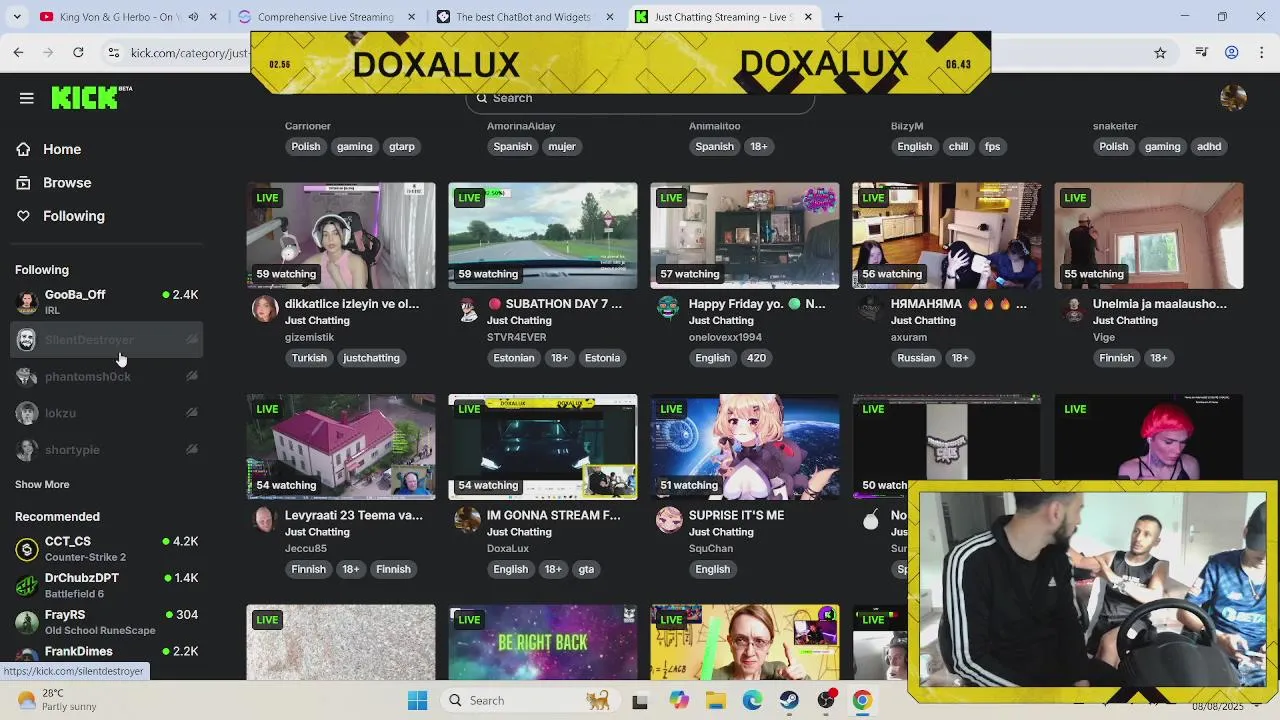Open the user profile avatar menu
The image size is (1280, 720).
(x=1233, y=97)
